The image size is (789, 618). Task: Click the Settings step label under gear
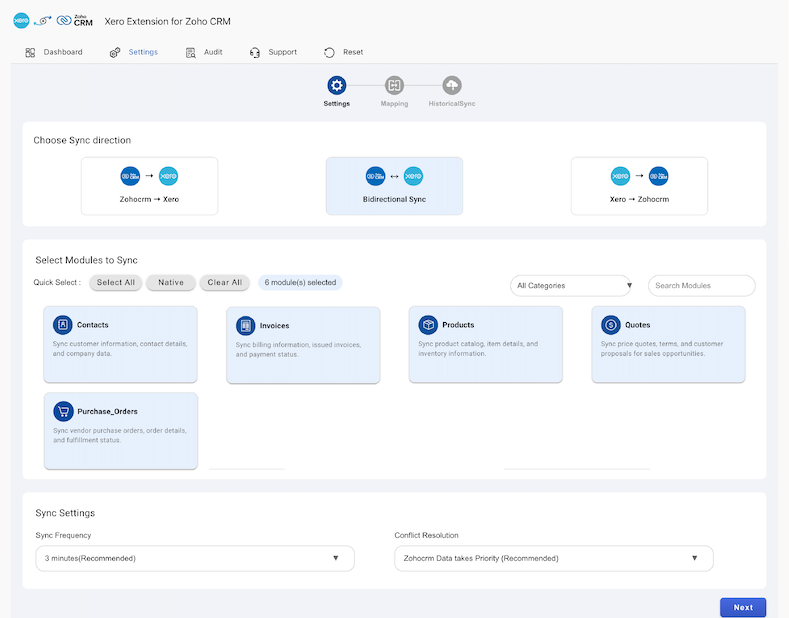pyautogui.click(x=337, y=104)
